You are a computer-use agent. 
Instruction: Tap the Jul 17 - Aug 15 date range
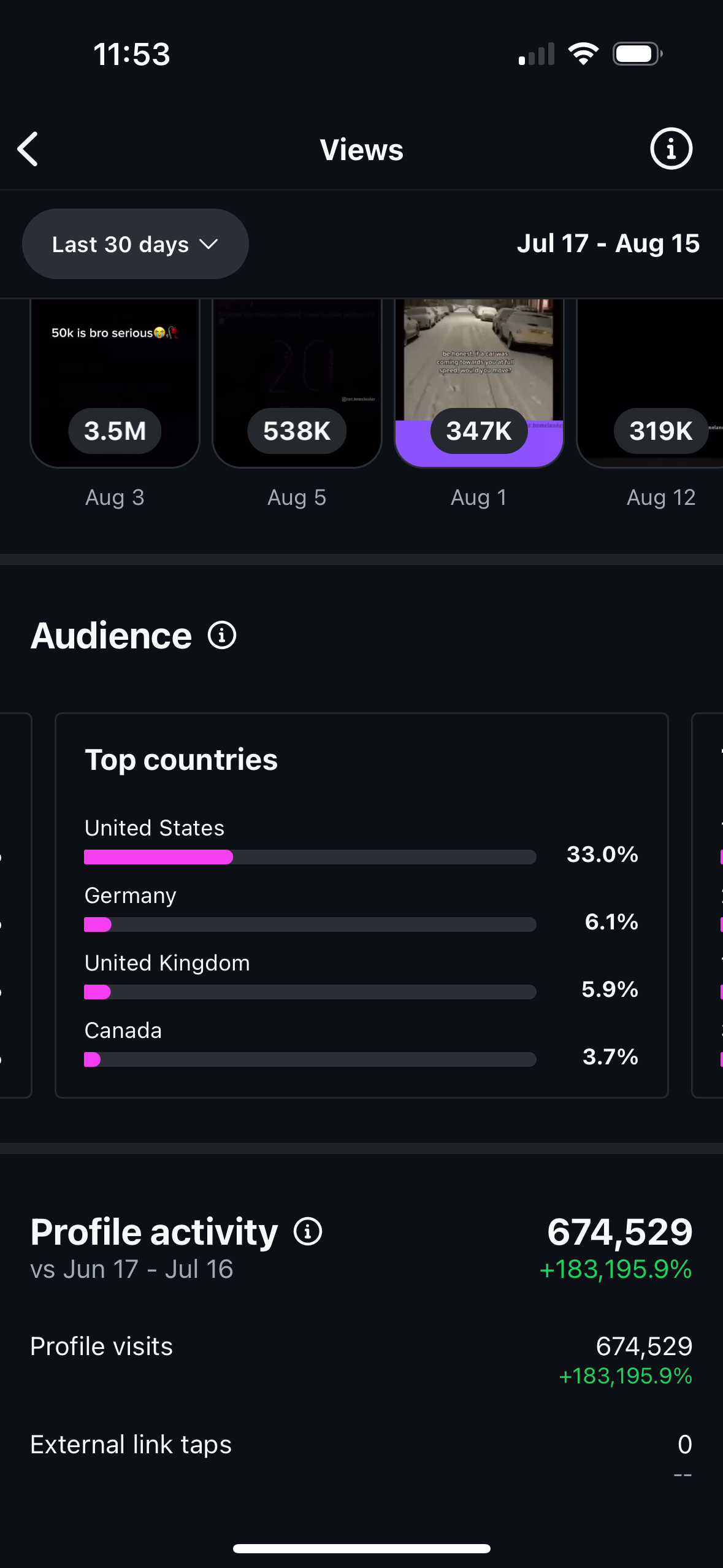coord(608,244)
